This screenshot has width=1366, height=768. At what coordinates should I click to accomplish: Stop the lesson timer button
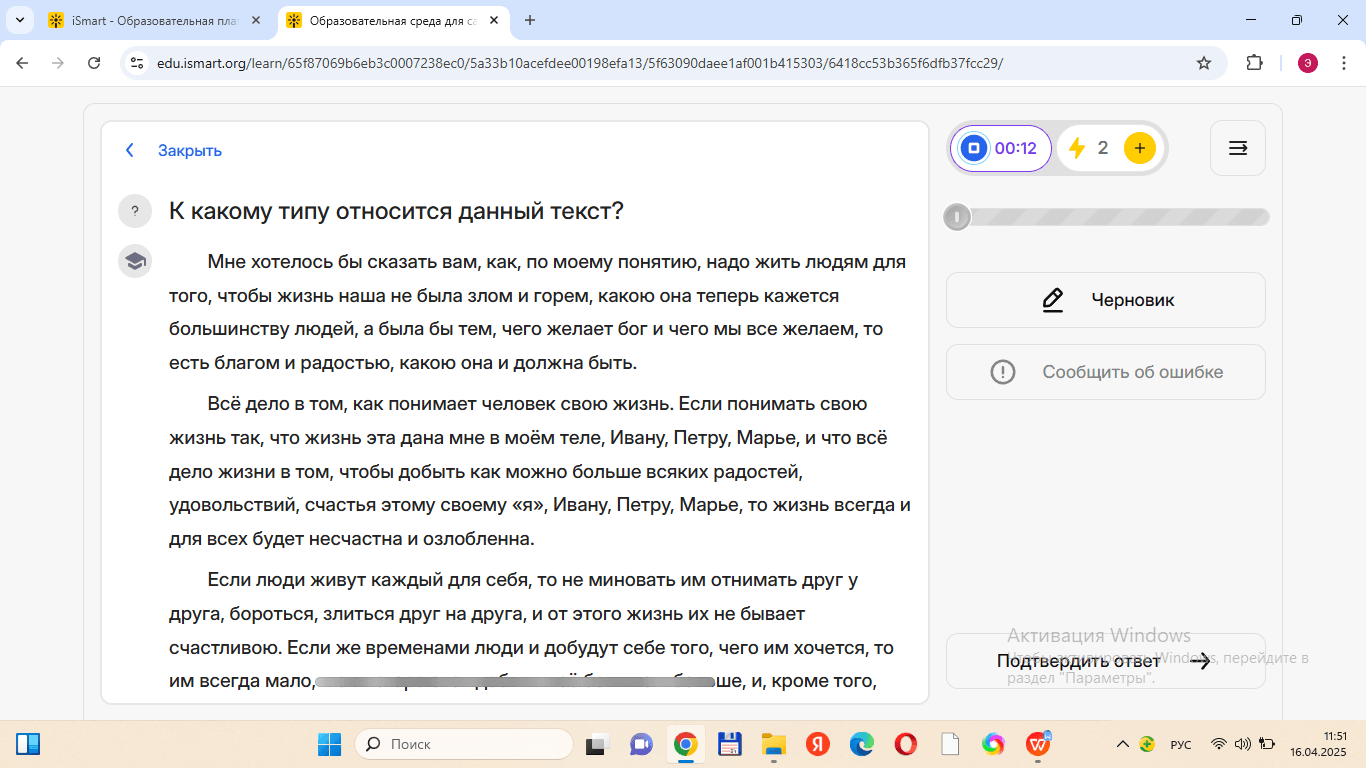click(973, 149)
